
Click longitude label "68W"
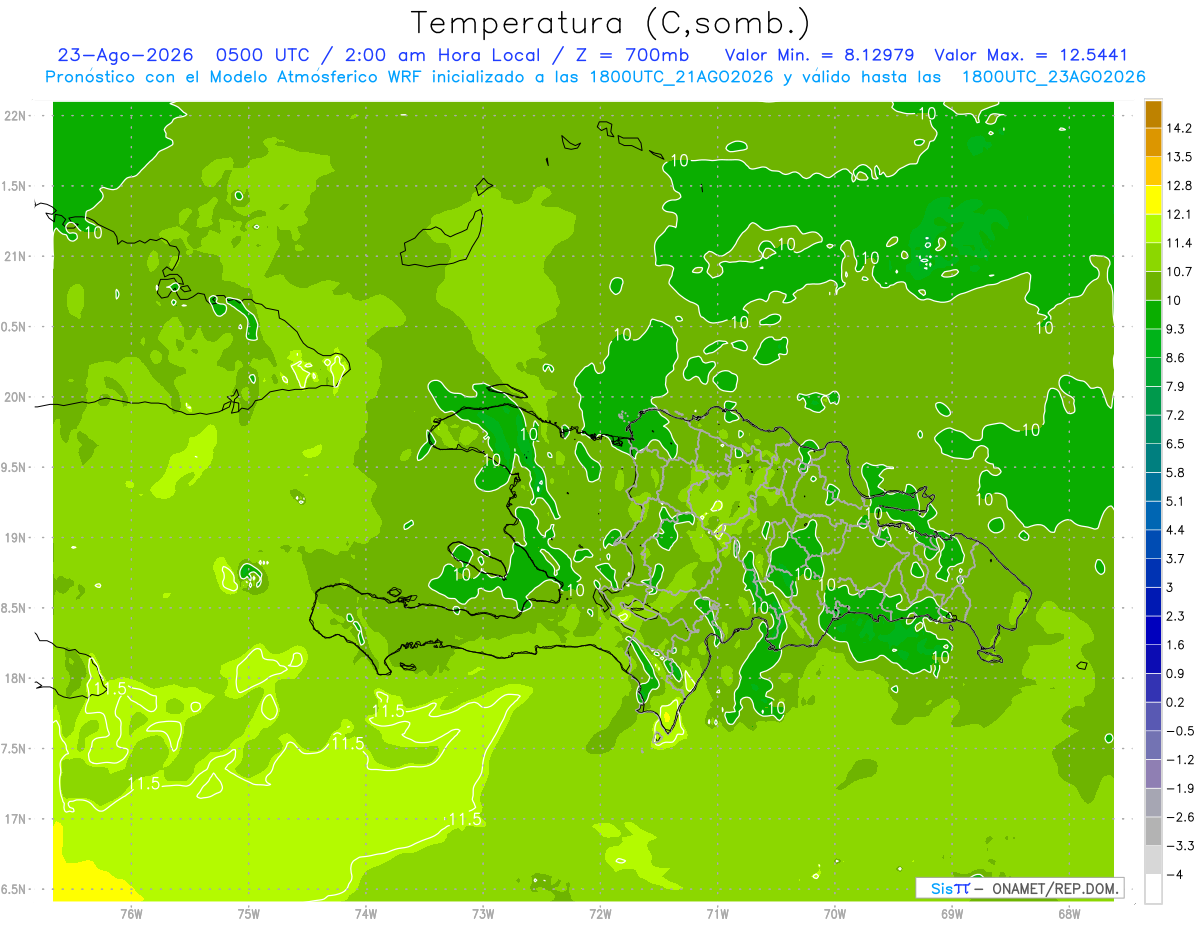1069,914
